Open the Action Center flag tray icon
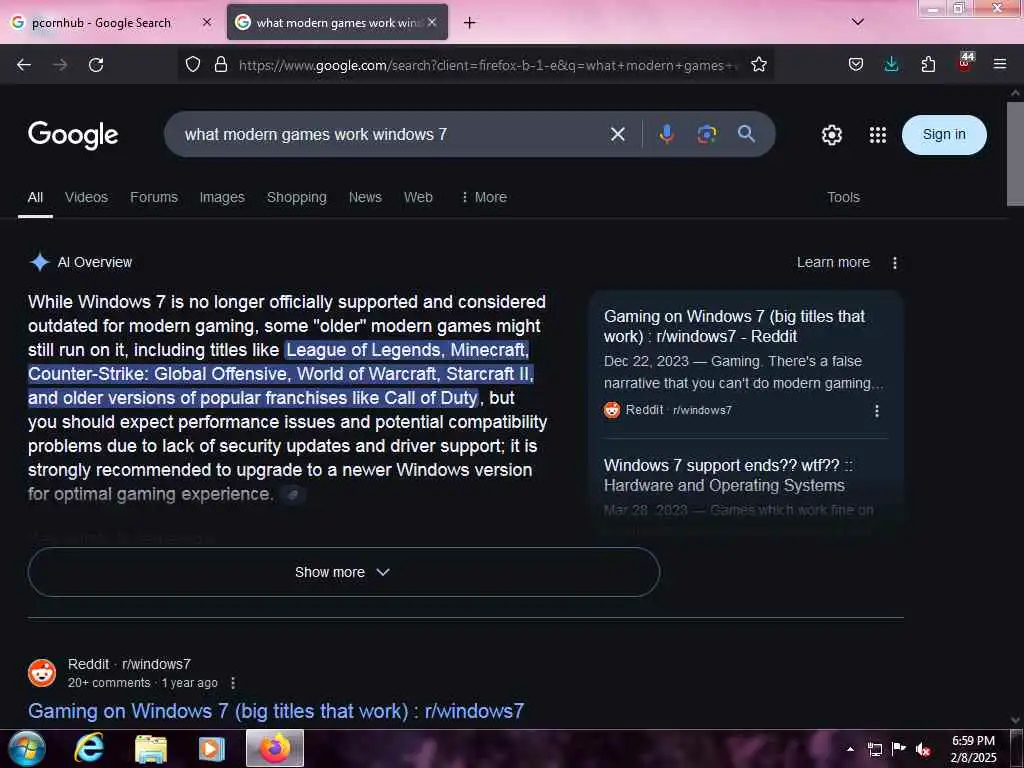1024x768 pixels. (899, 748)
